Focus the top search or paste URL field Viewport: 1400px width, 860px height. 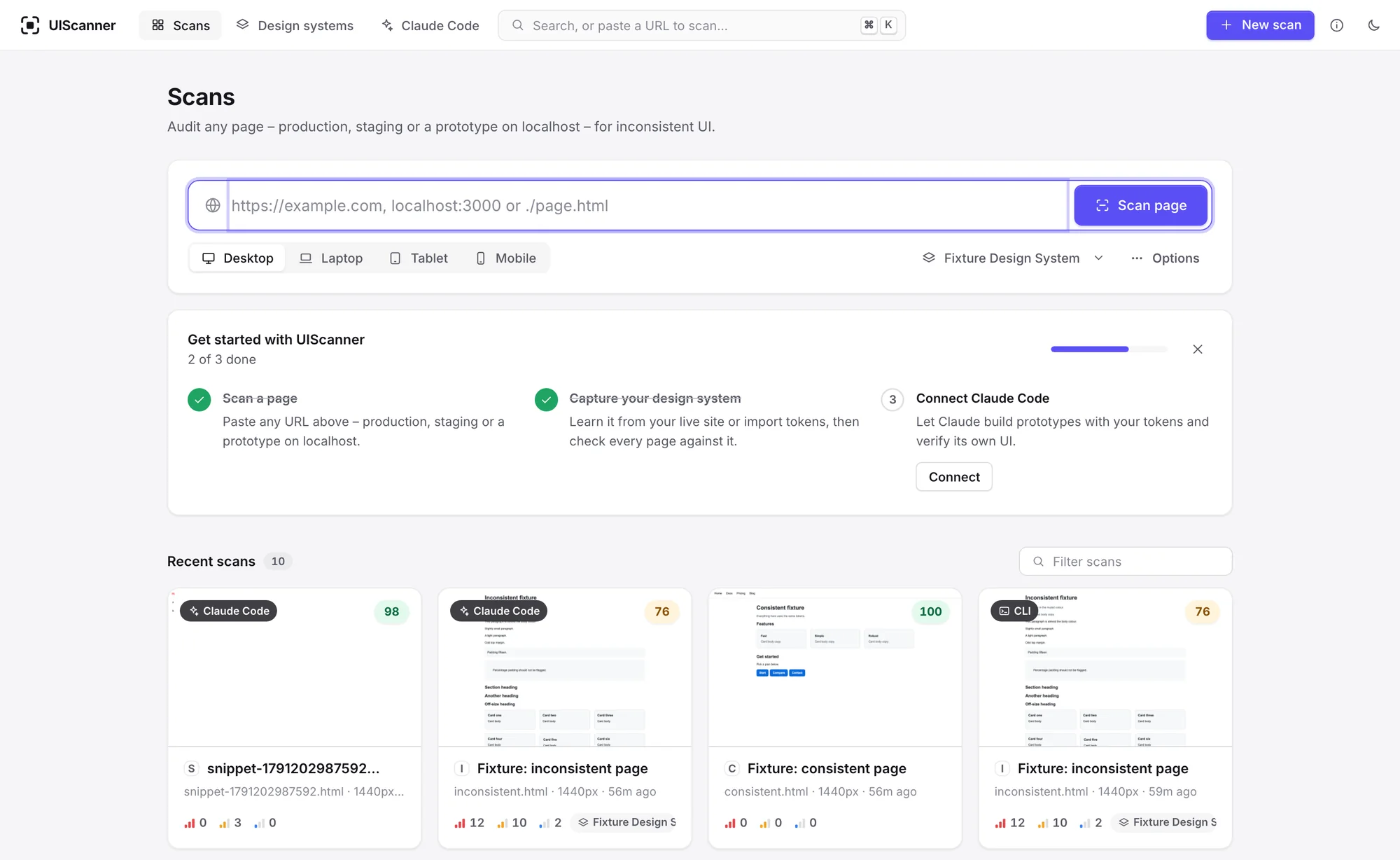pyautogui.click(x=701, y=25)
